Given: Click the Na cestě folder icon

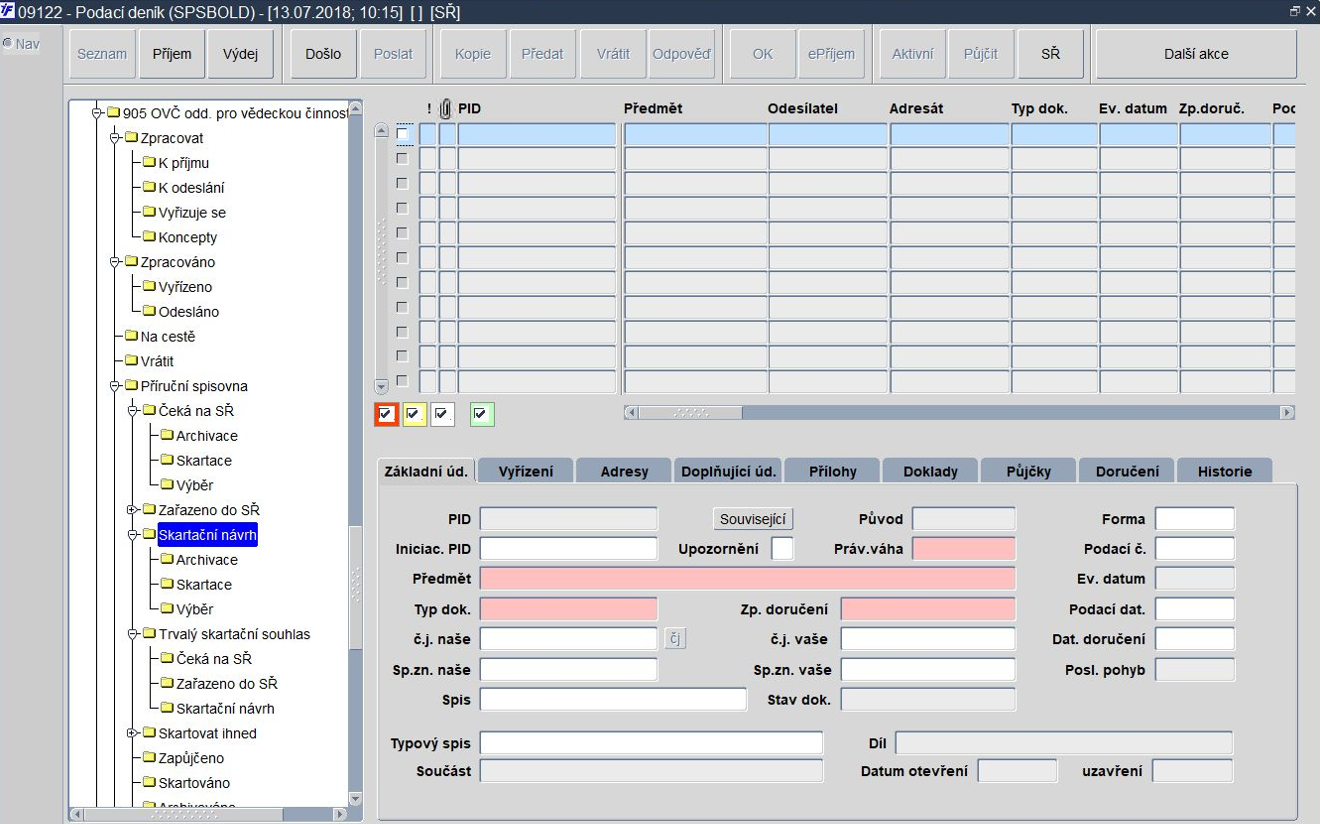Looking at the screenshot, I should coord(131,336).
